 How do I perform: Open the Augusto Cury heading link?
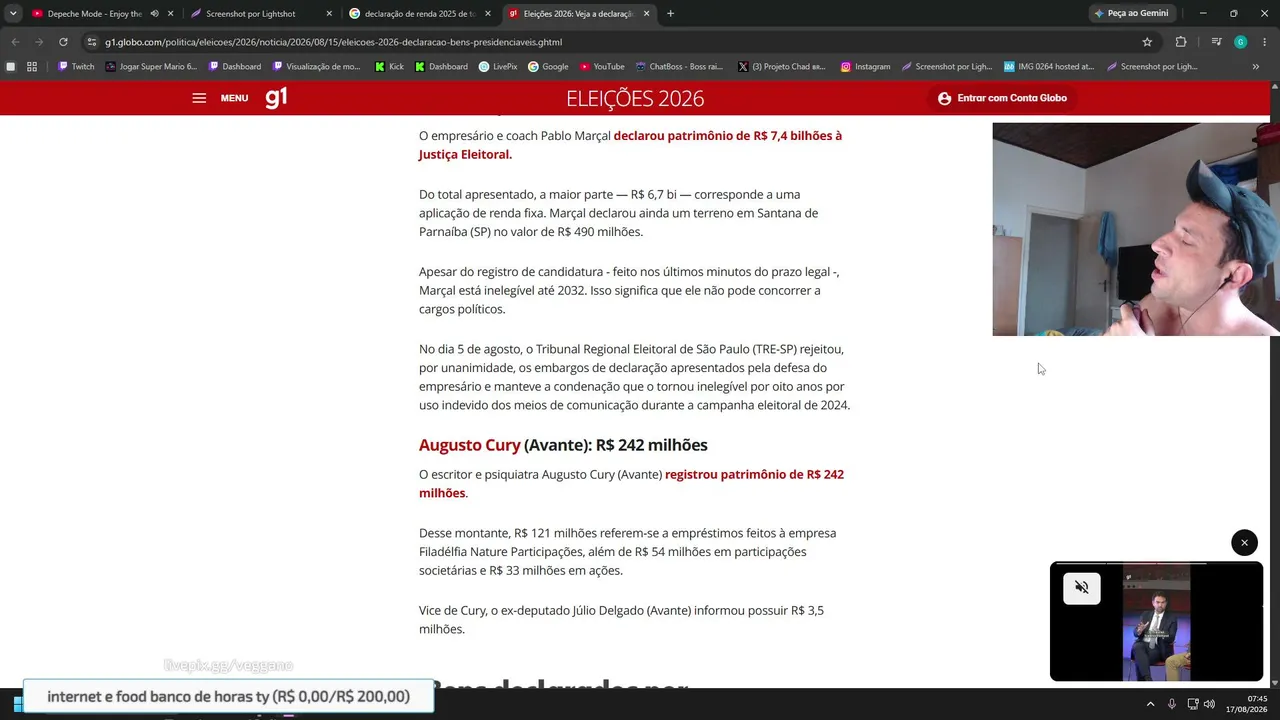(469, 445)
